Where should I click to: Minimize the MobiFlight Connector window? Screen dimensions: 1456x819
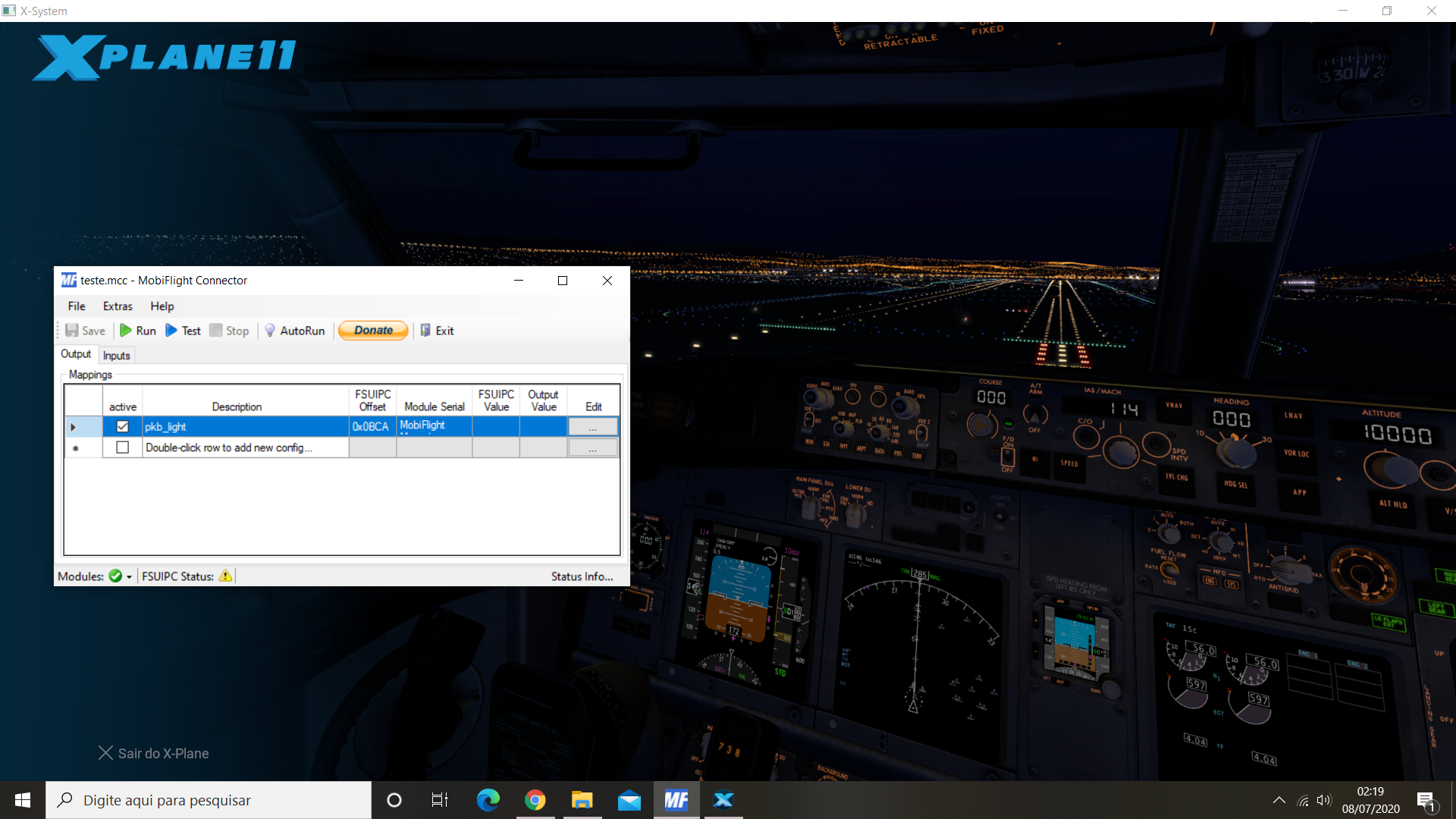click(519, 281)
